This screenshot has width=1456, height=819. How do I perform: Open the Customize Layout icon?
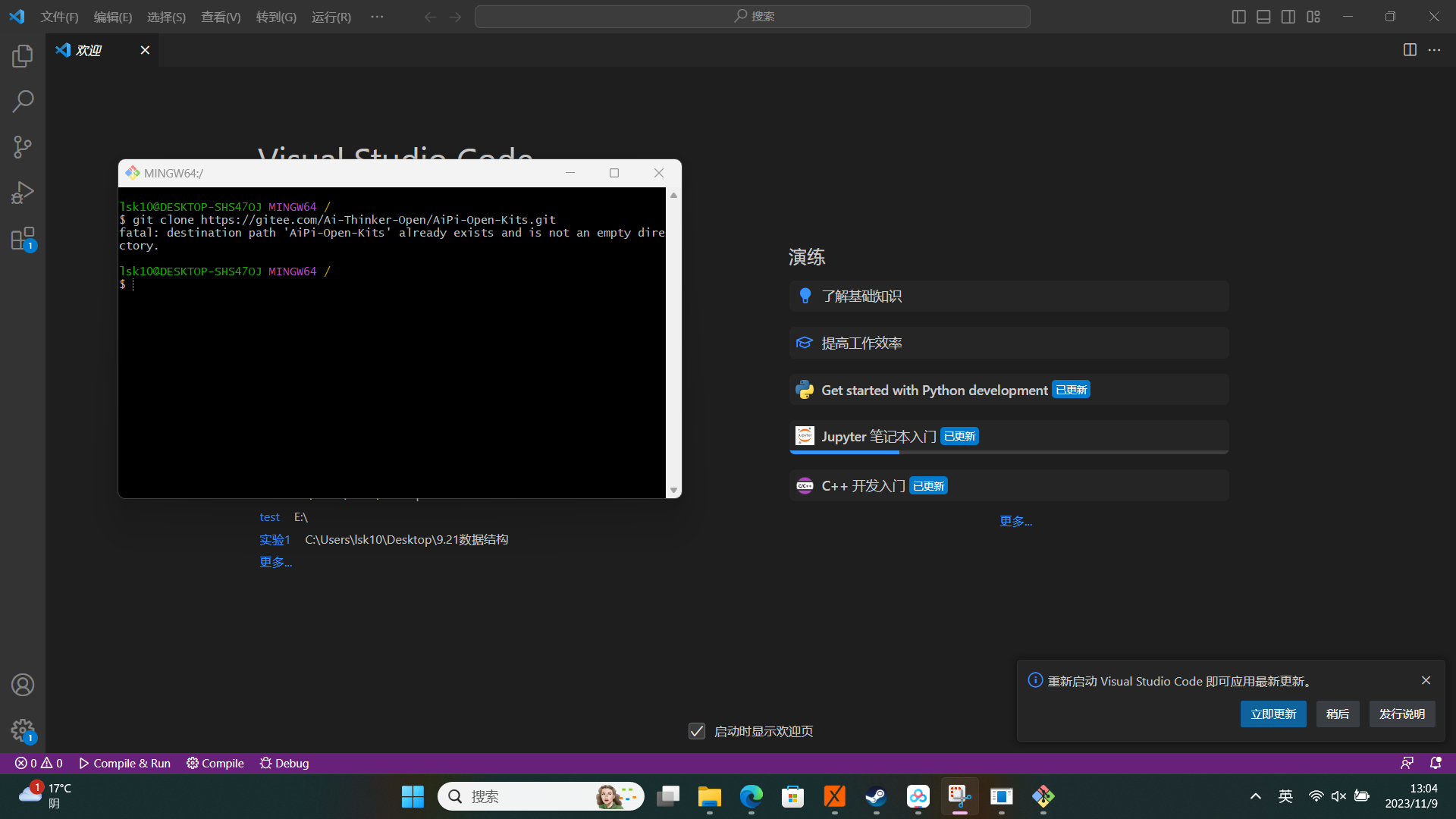(x=1313, y=17)
